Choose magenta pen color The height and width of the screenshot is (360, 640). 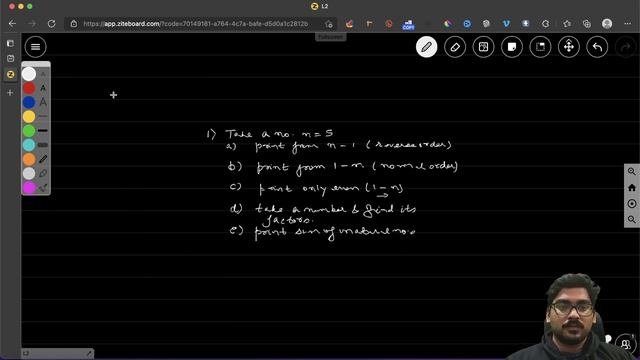click(x=29, y=187)
